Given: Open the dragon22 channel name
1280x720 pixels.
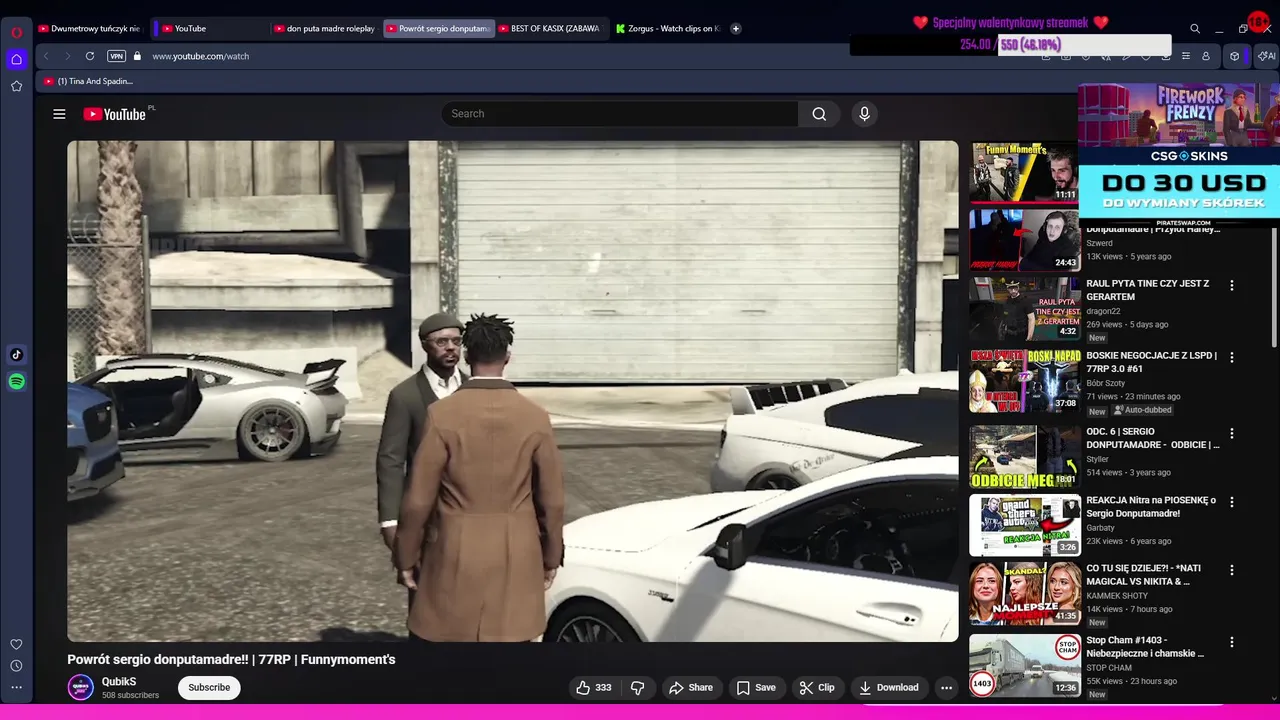Looking at the screenshot, I should (x=1103, y=311).
